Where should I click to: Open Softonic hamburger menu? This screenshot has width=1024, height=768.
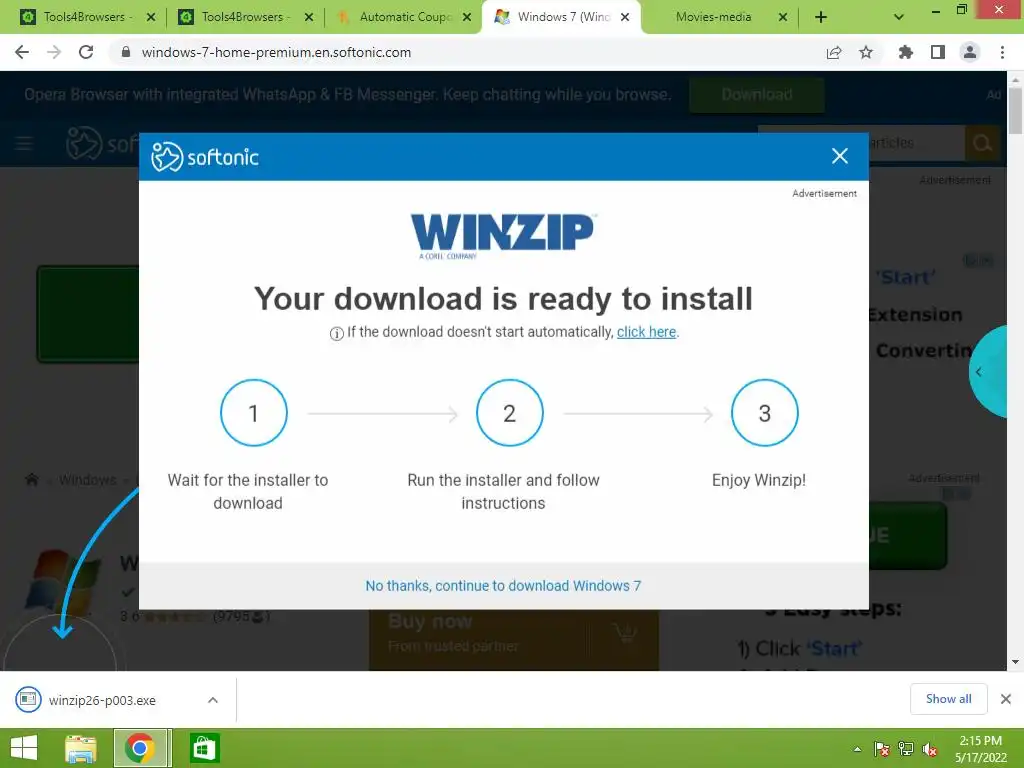(x=24, y=143)
